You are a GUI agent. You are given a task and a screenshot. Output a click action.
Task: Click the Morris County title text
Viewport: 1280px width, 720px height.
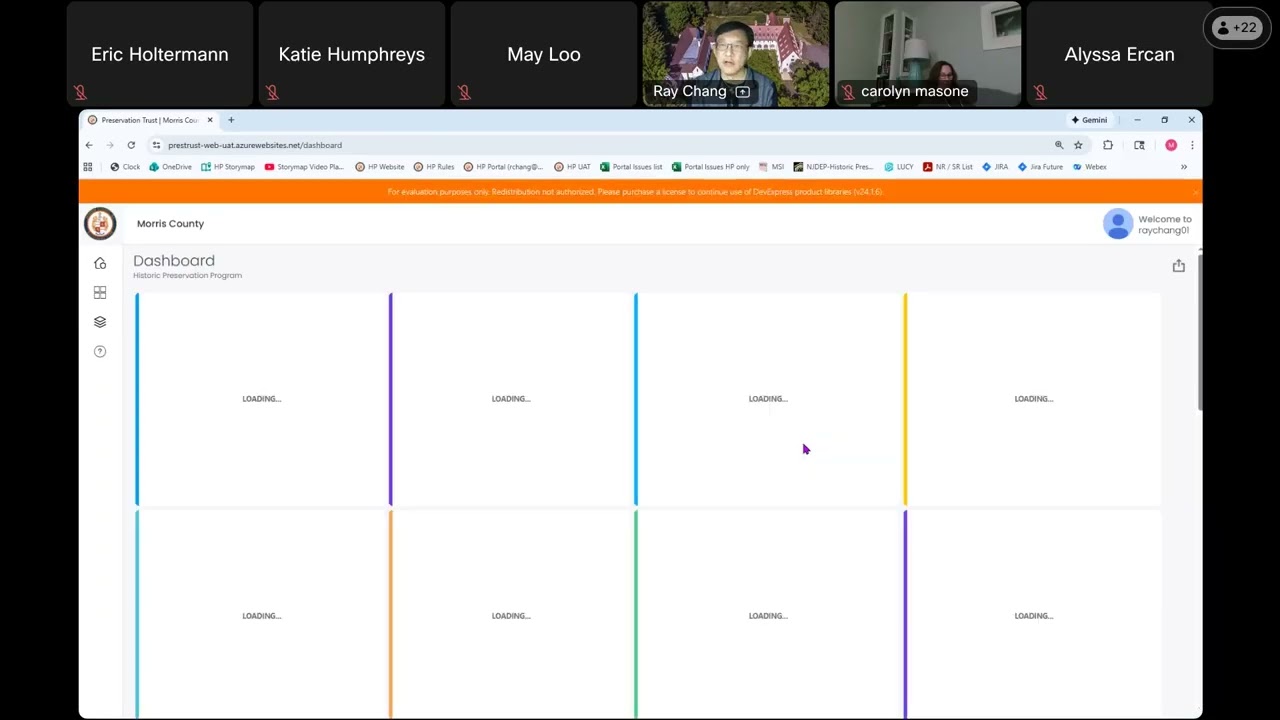tap(170, 224)
